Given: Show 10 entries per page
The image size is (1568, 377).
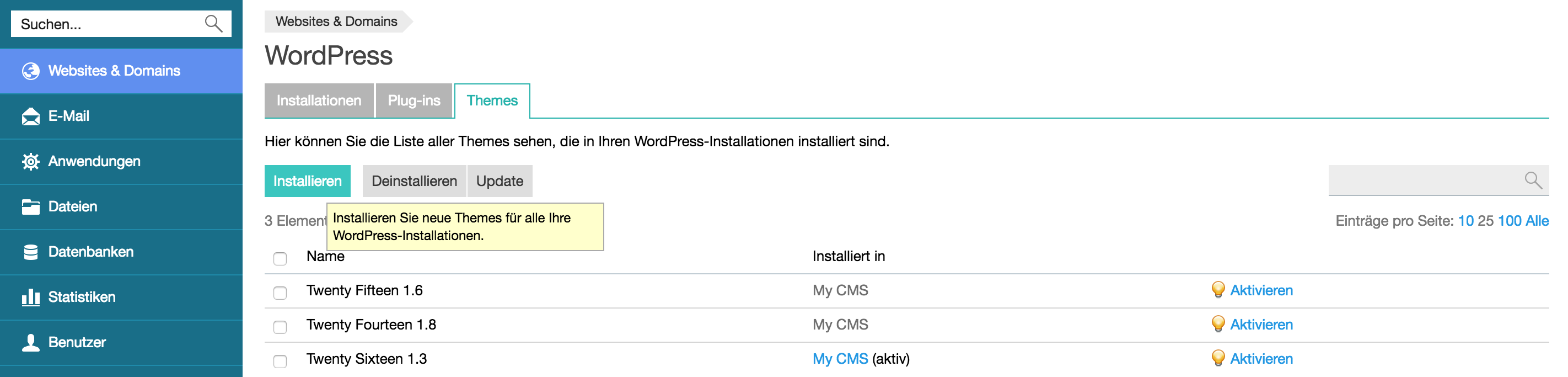Looking at the screenshot, I should pyautogui.click(x=1466, y=220).
